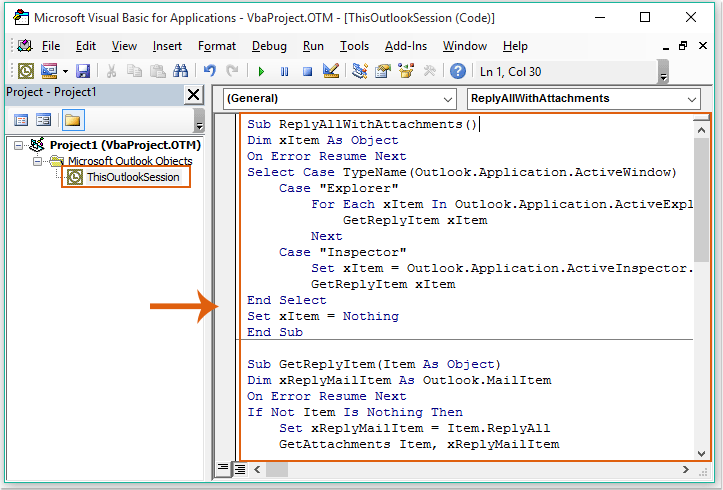Switch to Full Module View button
This screenshot has height=490, width=723.
(x=240, y=469)
